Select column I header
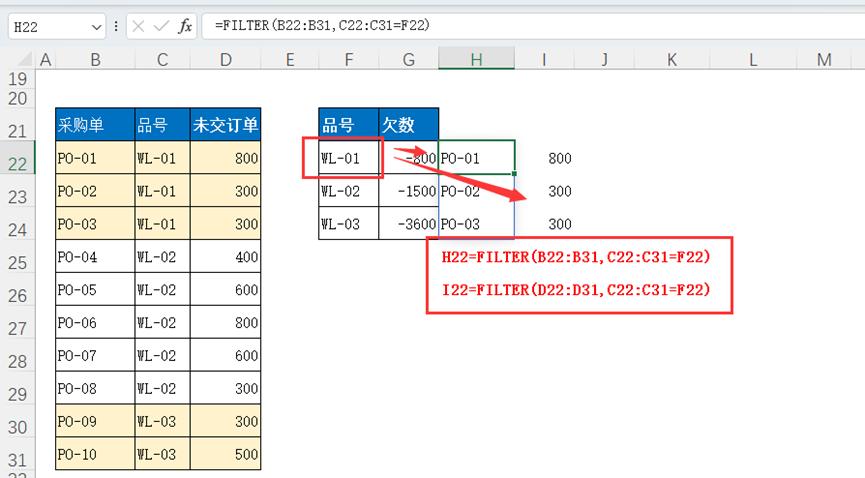 click(x=544, y=60)
